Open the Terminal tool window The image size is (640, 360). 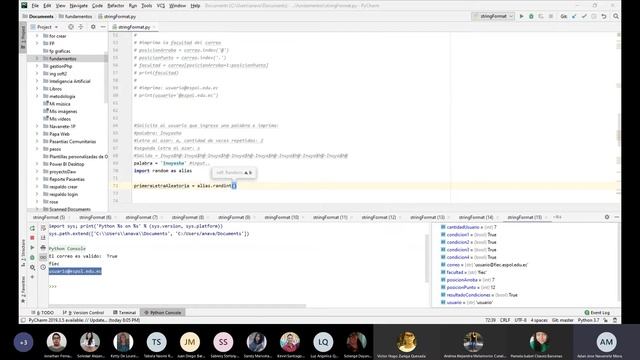click(124, 312)
